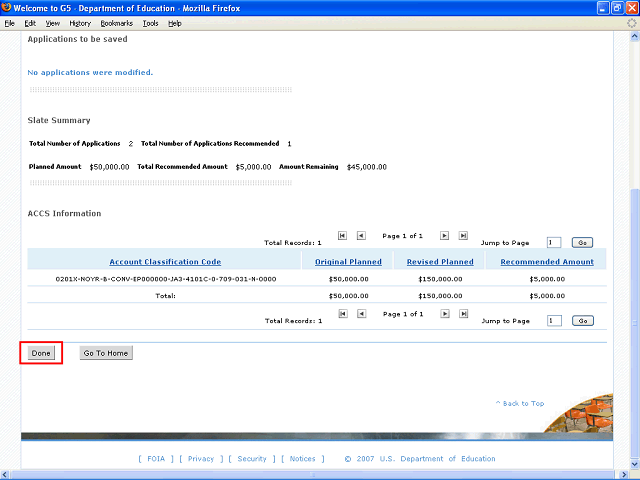
Task: Follow the Back to Top link
Action: point(520,403)
